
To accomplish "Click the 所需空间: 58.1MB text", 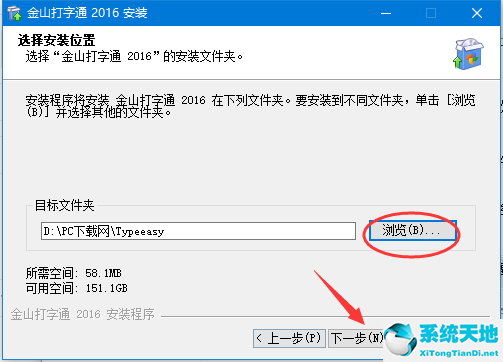I will click(x=74, y=273).
